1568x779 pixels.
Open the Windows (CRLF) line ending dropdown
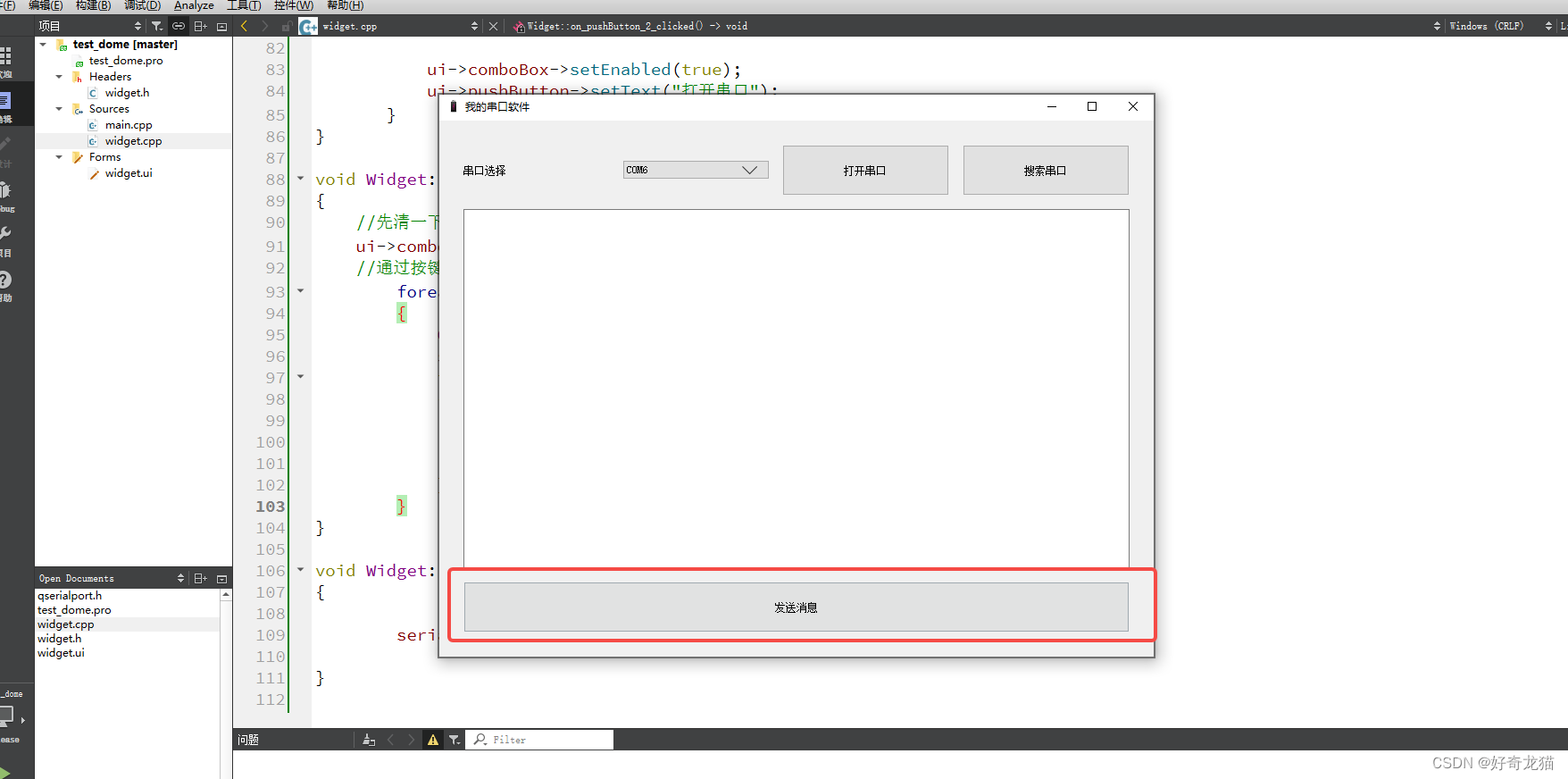coord(1500,26)
